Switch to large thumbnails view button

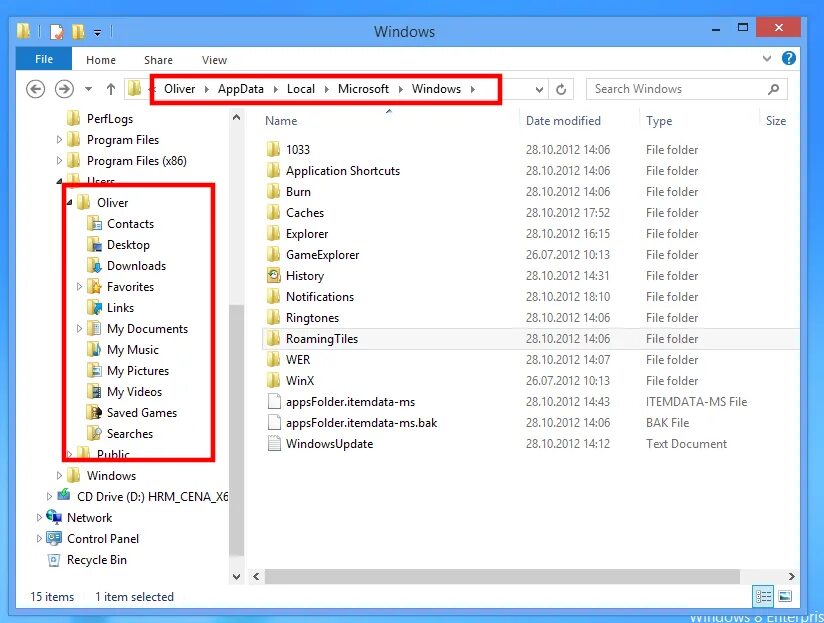point(785,596)
